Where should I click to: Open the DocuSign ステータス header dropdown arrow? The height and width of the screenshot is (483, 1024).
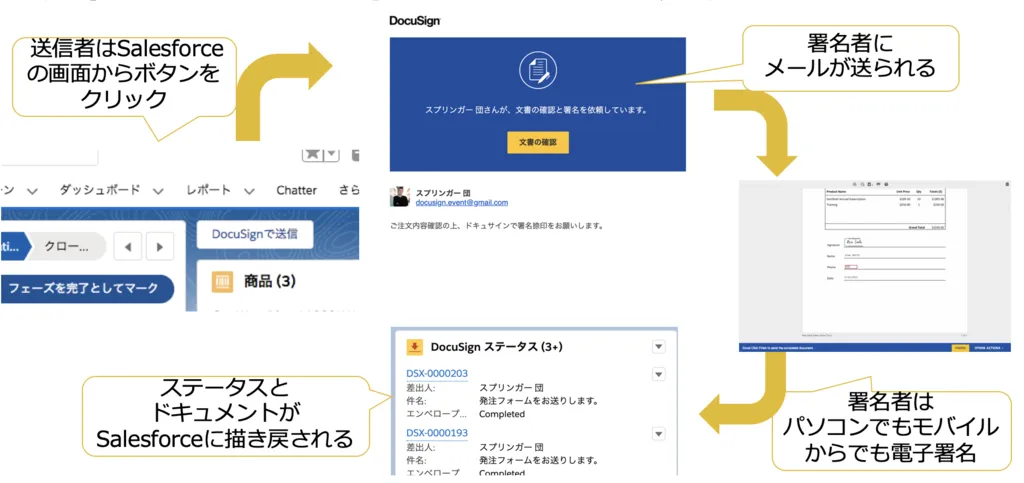tap(658, 347)
